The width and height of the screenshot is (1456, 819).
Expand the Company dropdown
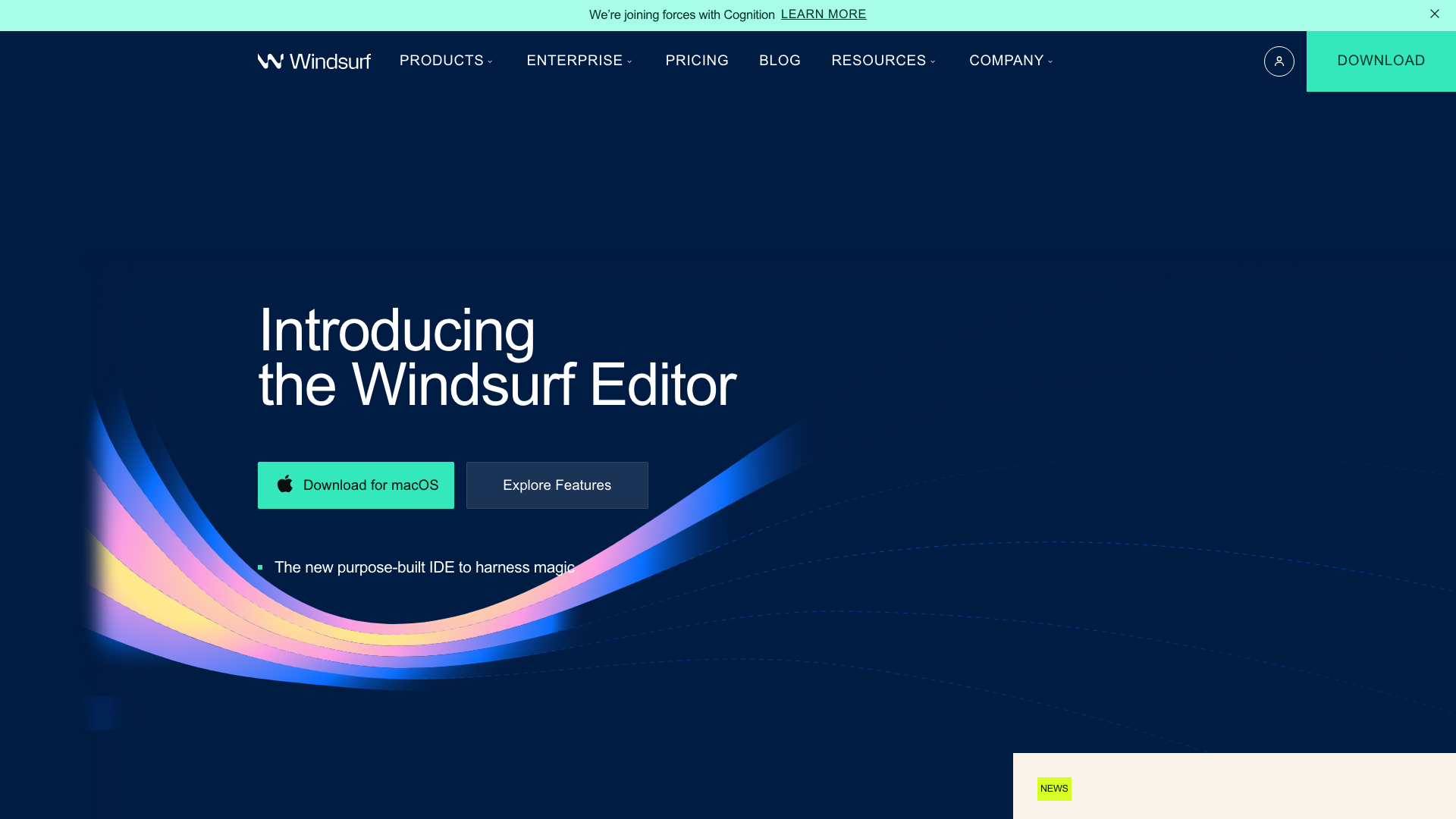[x=1011, y=61]
